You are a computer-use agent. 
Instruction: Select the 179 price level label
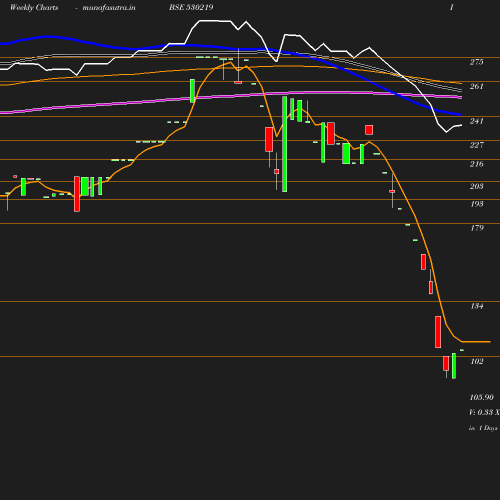[x=476, y=228]
